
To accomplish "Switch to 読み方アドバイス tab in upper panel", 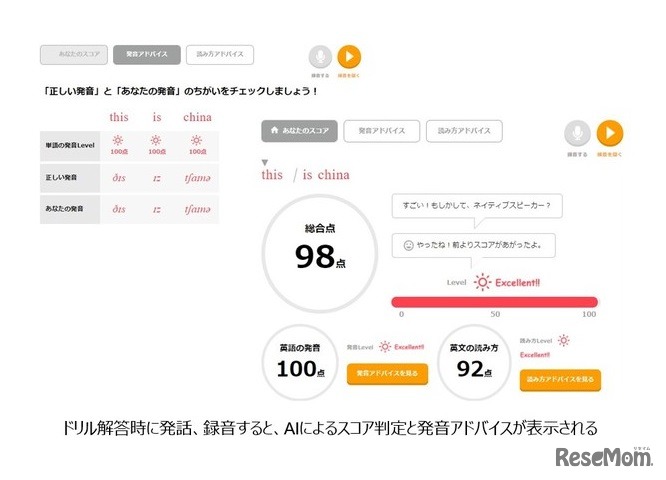I will pyautogui.click(x=220, y=54).
